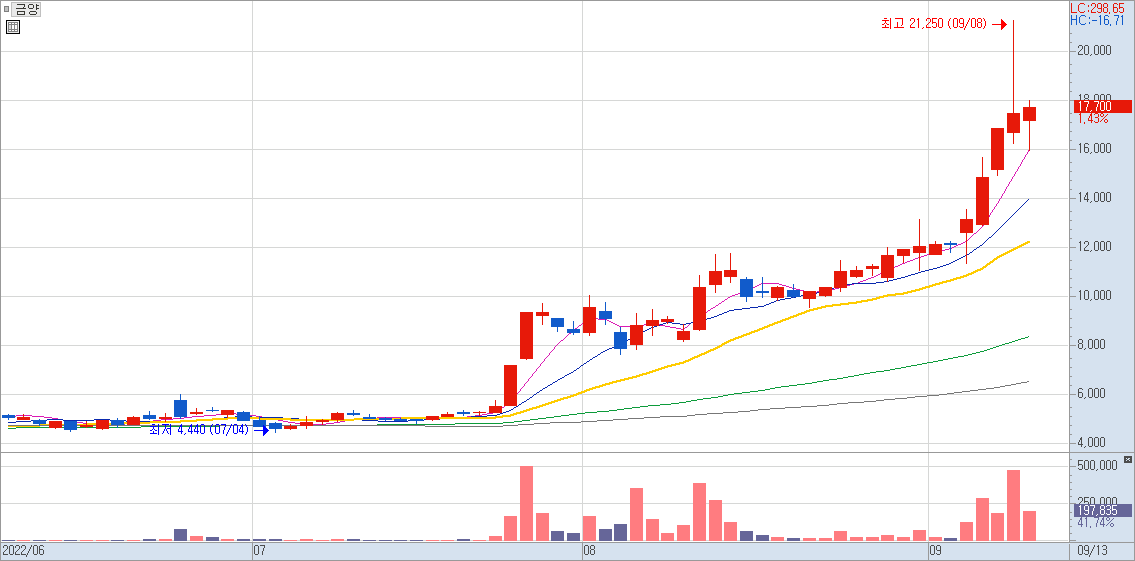Toggle the small square next to 금양
This screenshot has height=561, width=1135.
coord(7,10)
